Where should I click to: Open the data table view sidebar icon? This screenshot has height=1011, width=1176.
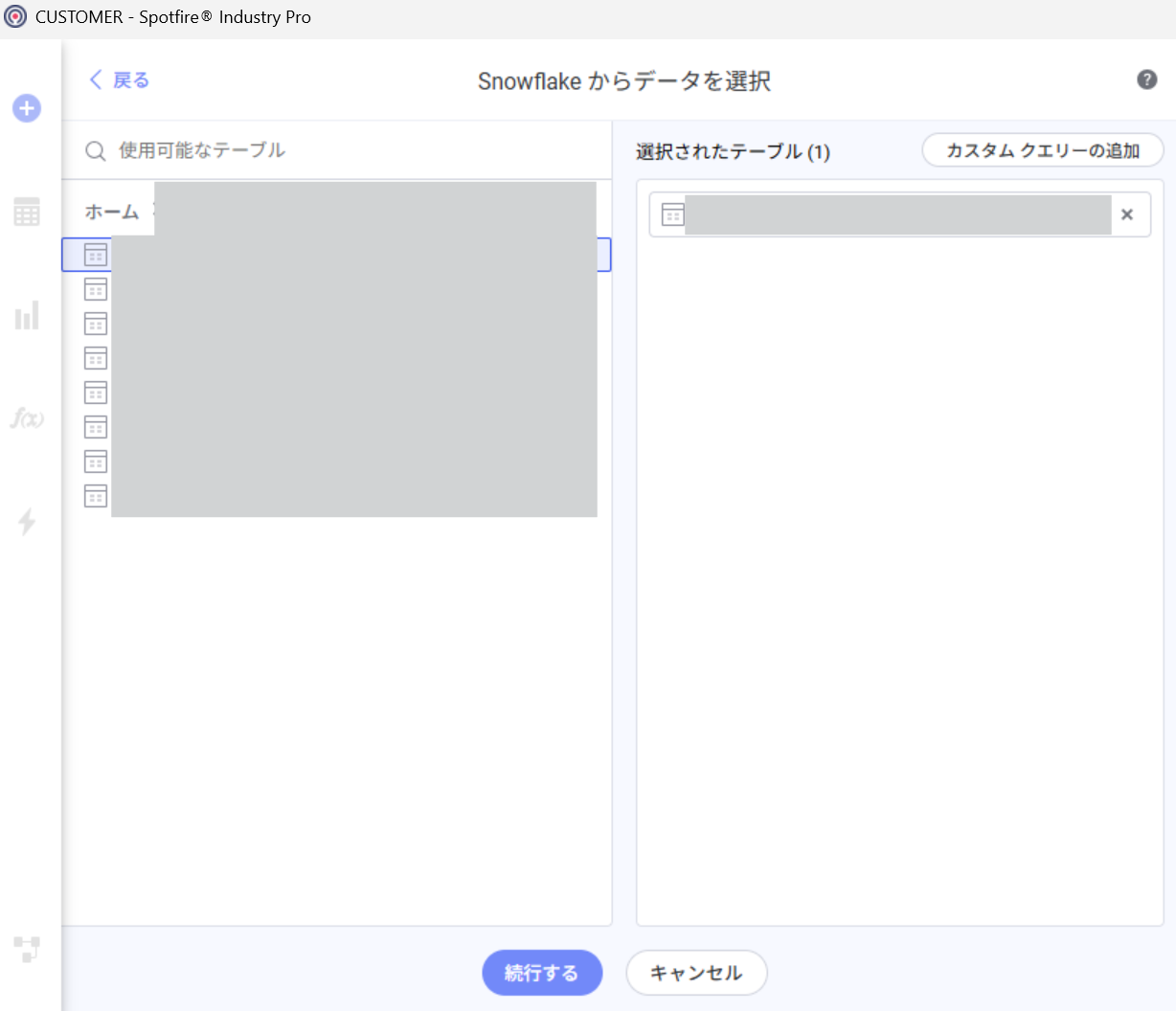[x=27, y=212]
